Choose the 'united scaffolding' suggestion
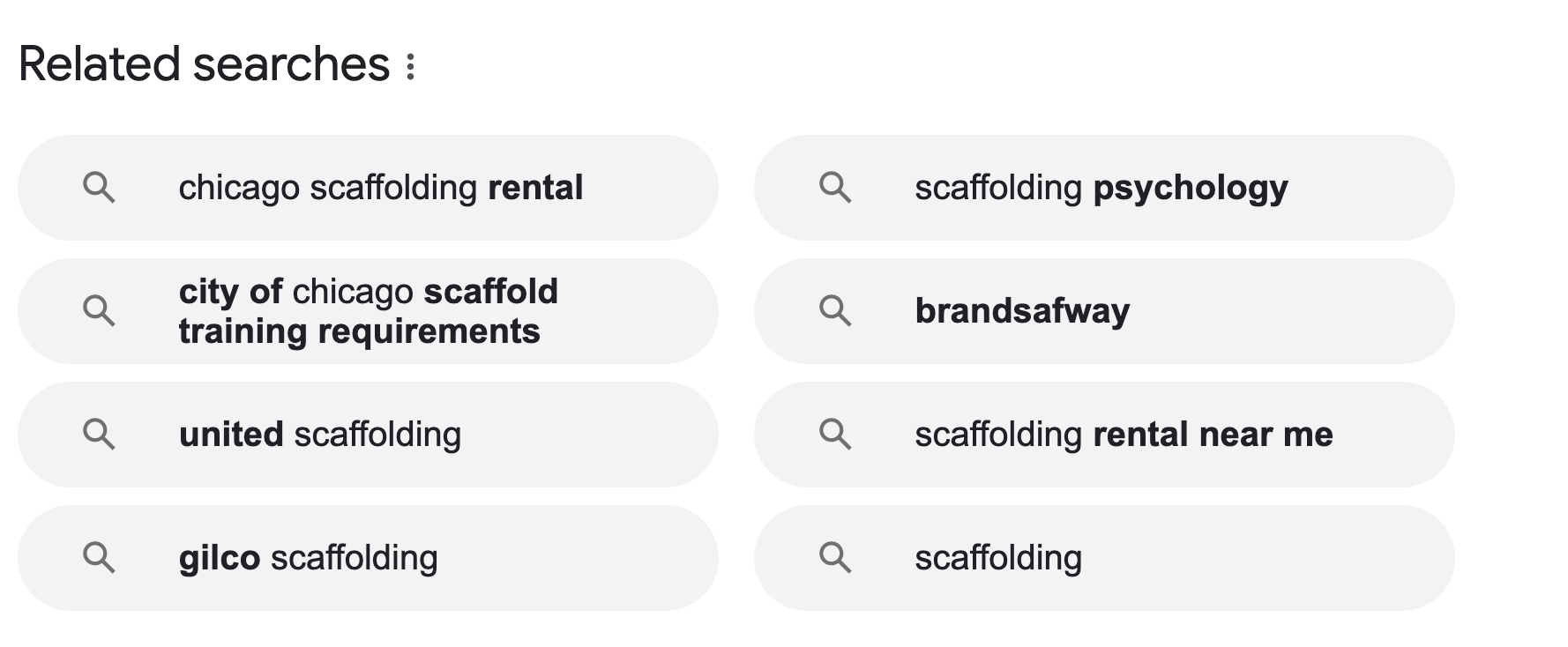1568x647 pixels. pos(319,435)
